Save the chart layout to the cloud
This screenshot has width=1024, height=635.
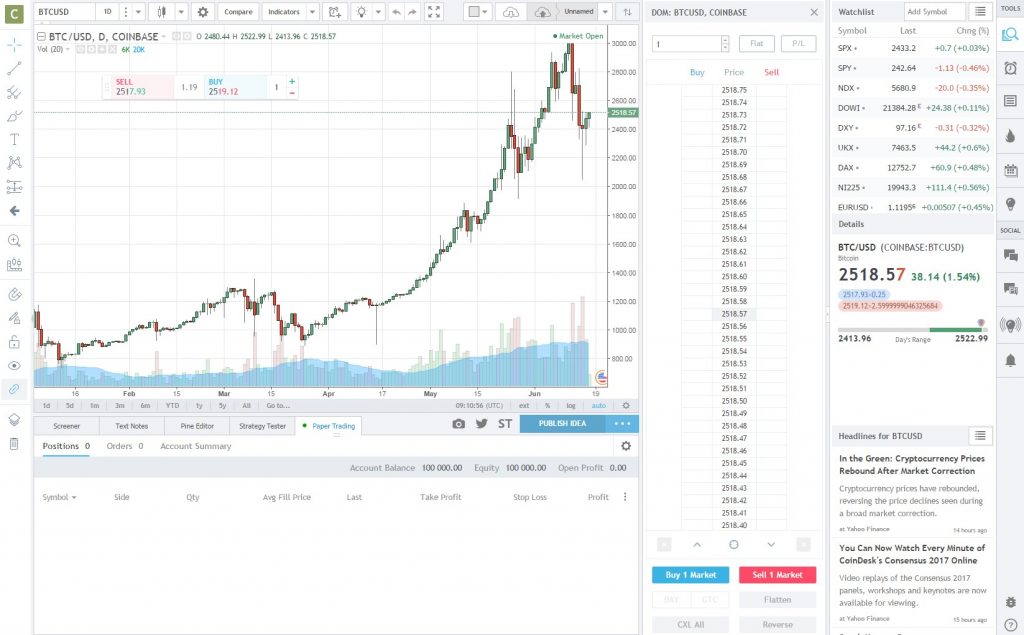[x=542, y=12]
